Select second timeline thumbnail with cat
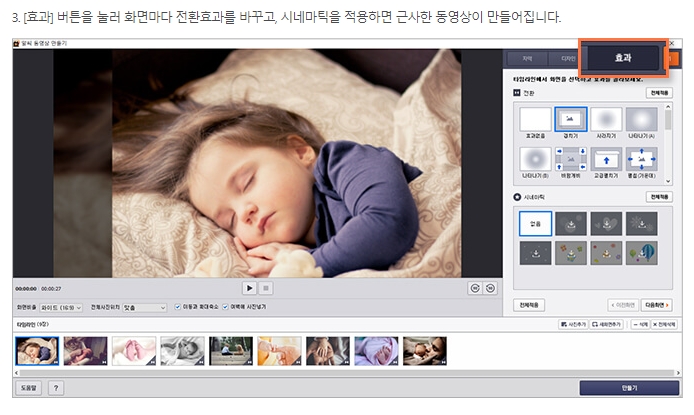 [85, 351]
